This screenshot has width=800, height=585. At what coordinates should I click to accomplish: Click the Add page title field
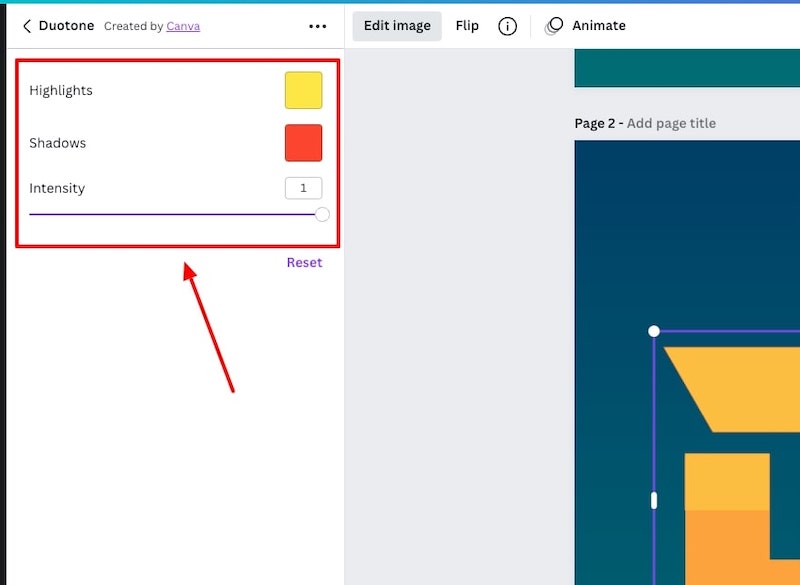[671, 123]
